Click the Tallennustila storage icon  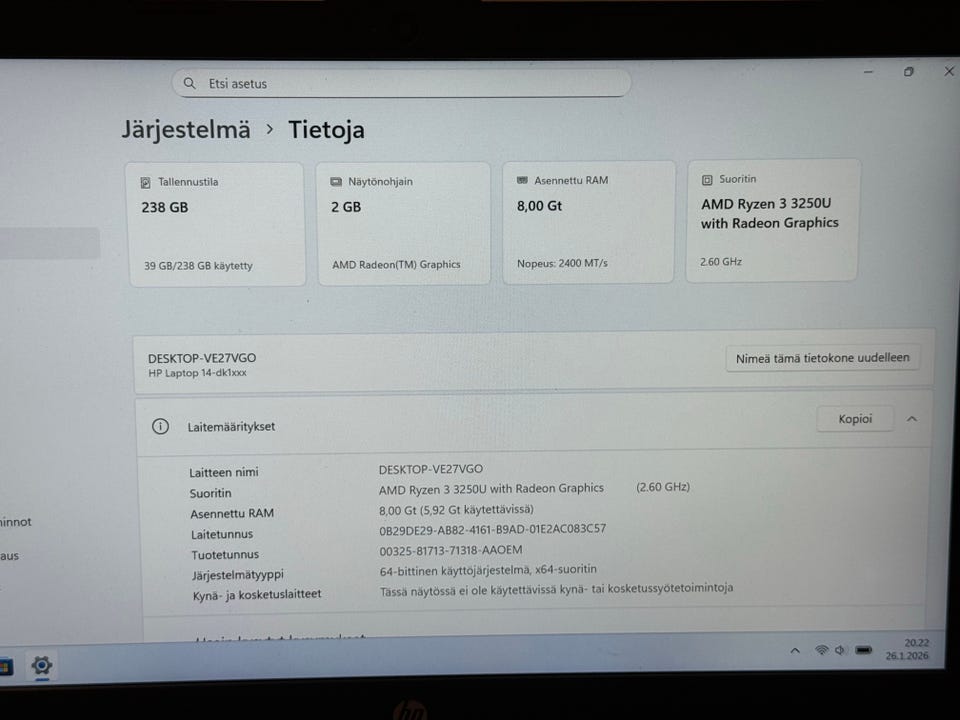point(146,182)
